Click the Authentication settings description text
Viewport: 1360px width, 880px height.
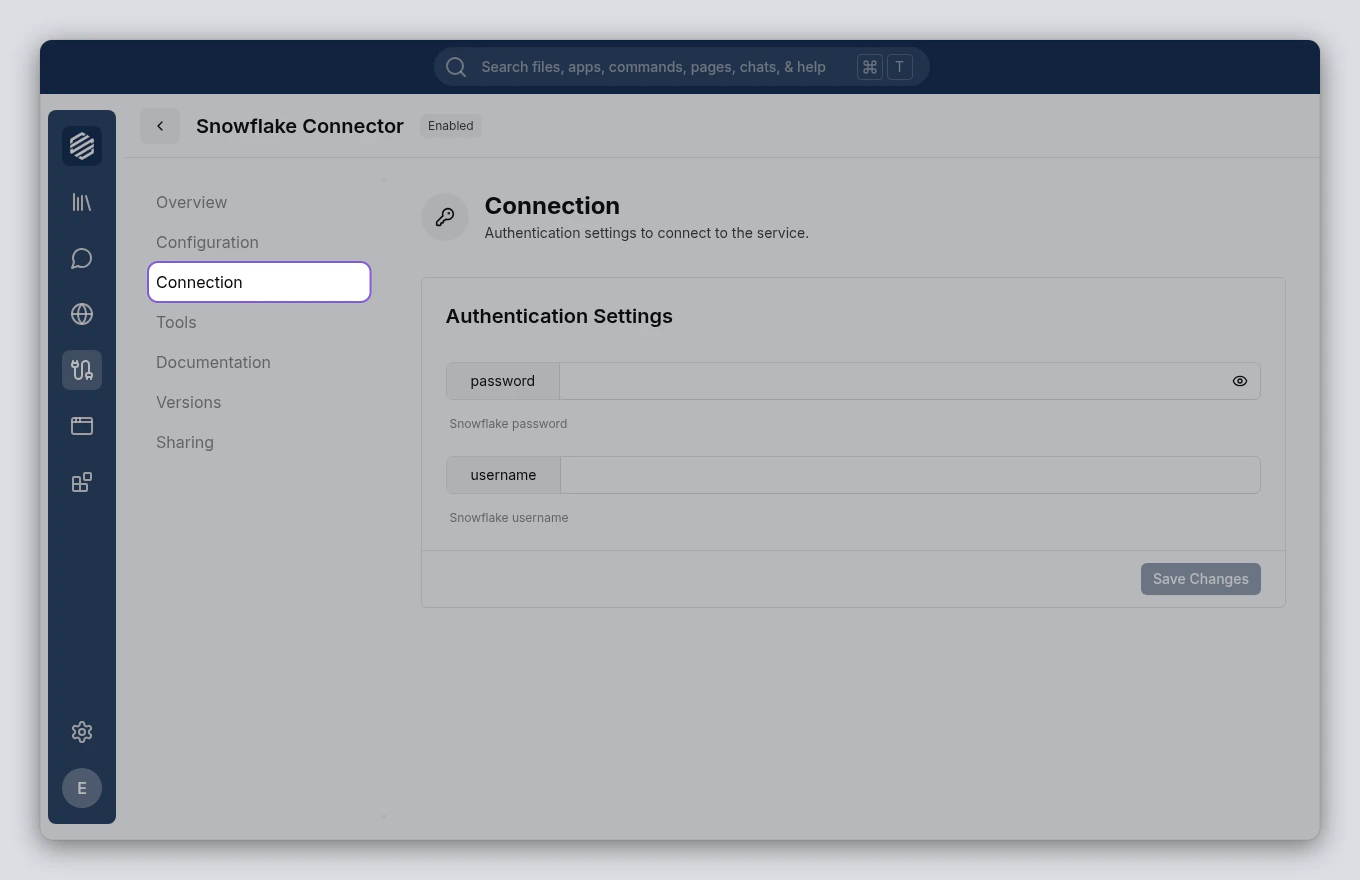(x=647, y=233)
